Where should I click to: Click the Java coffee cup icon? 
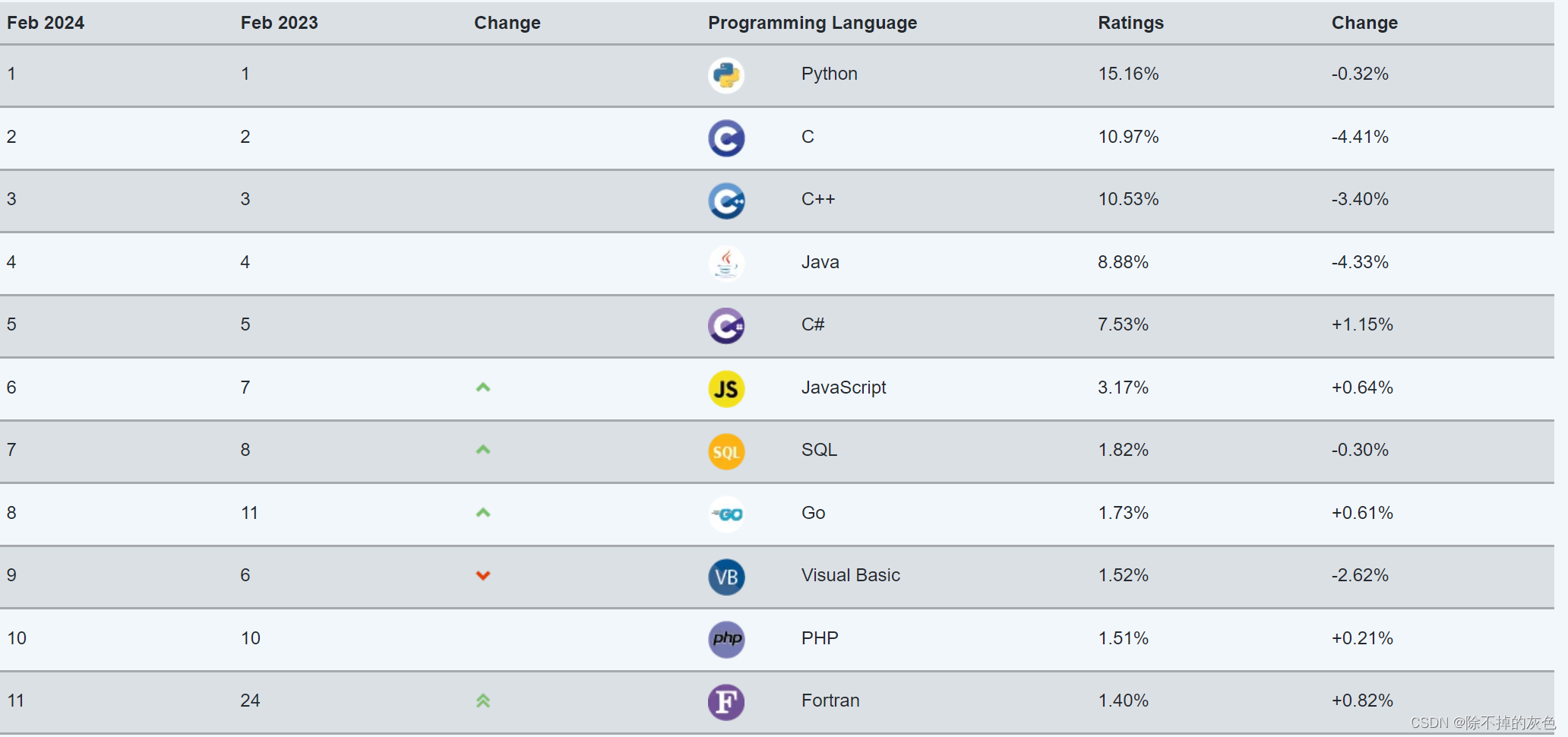pos(726,264)
